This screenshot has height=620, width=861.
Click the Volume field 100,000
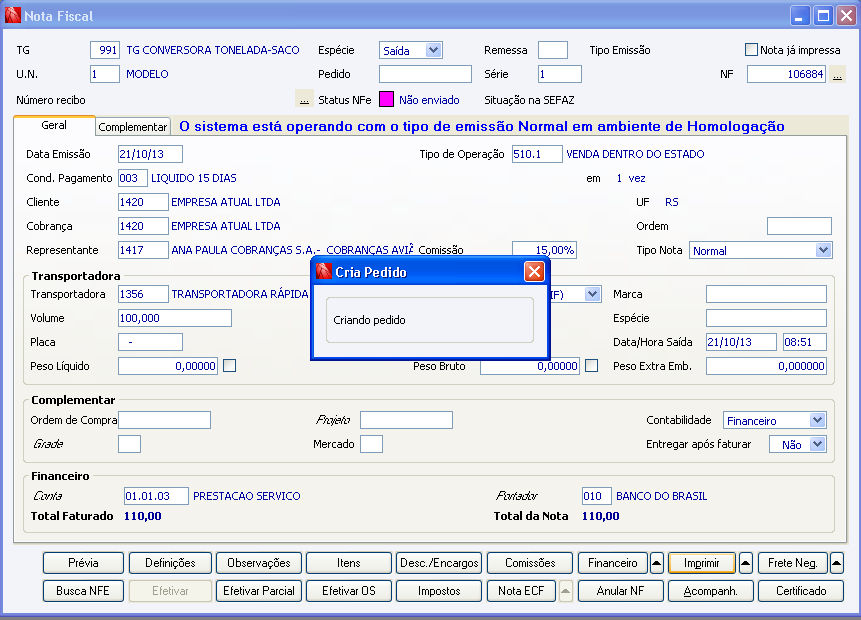[x=175, y=318]
